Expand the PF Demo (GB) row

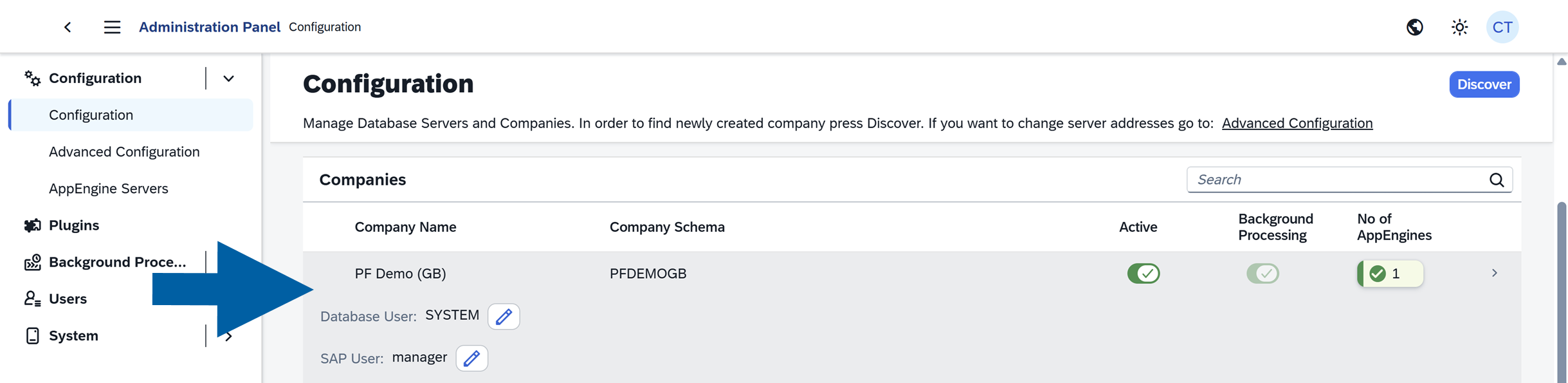[1494, 273]
